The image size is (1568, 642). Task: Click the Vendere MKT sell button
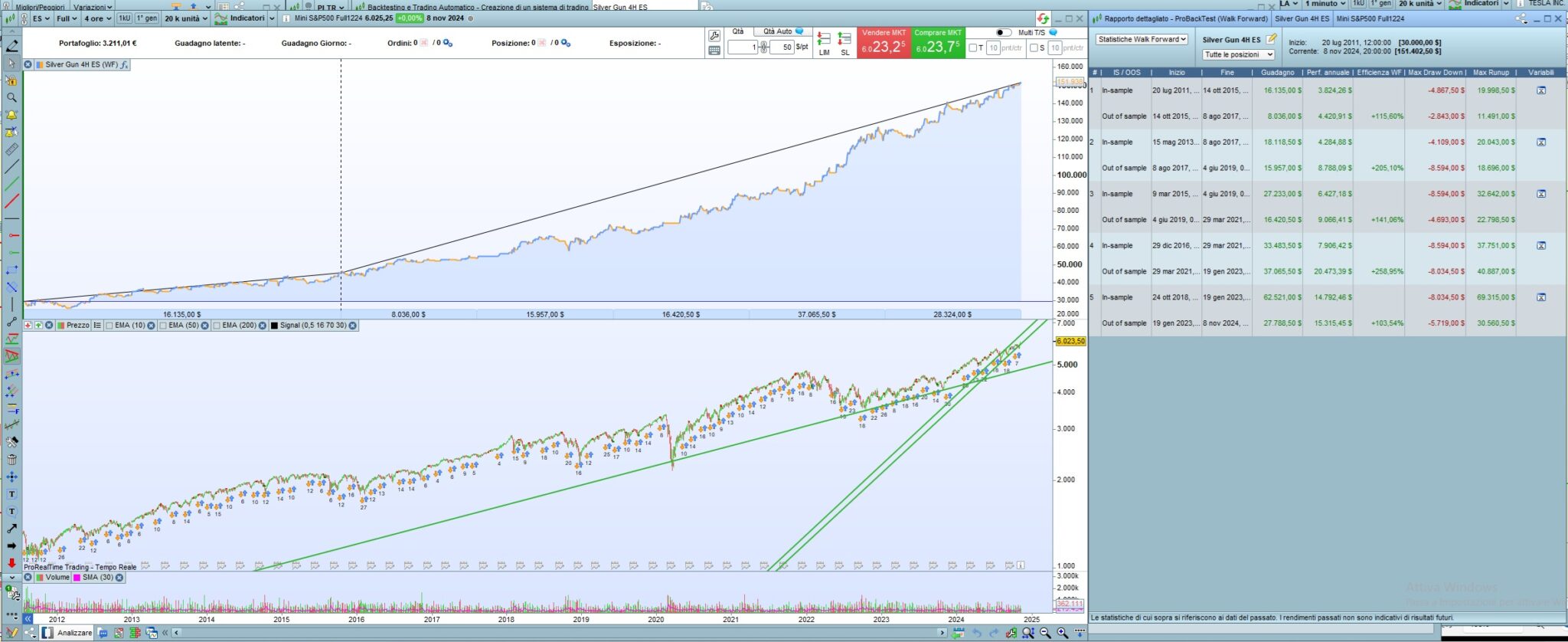884,43
